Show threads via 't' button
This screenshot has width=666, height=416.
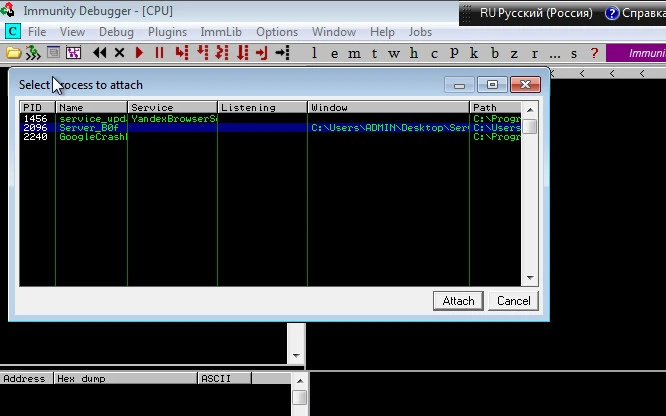tap(374, 54)
